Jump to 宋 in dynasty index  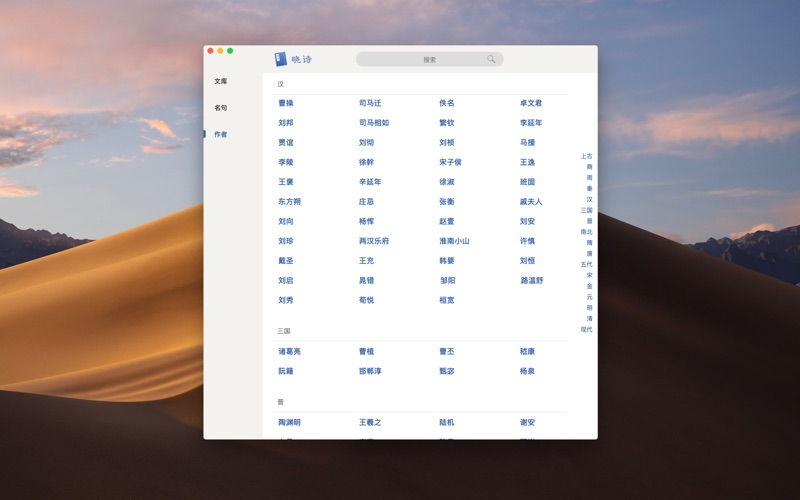point(589,275)
